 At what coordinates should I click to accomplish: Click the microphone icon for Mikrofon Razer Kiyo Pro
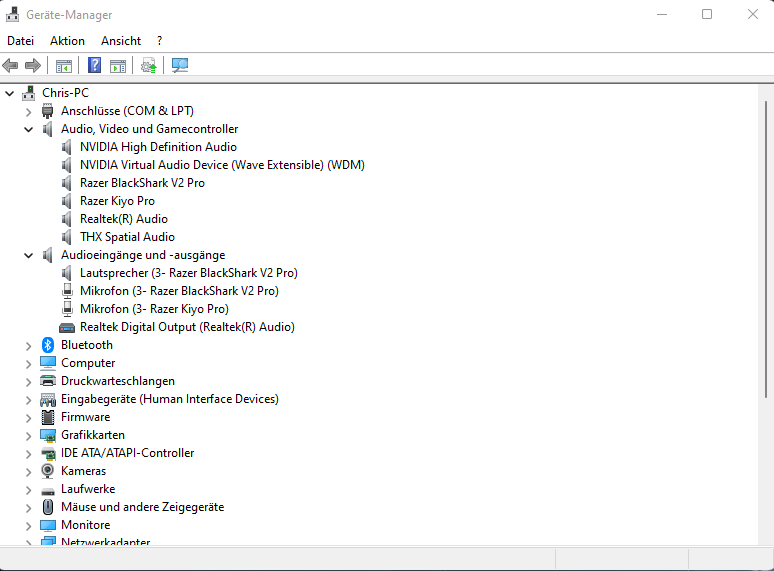point(67,309)
